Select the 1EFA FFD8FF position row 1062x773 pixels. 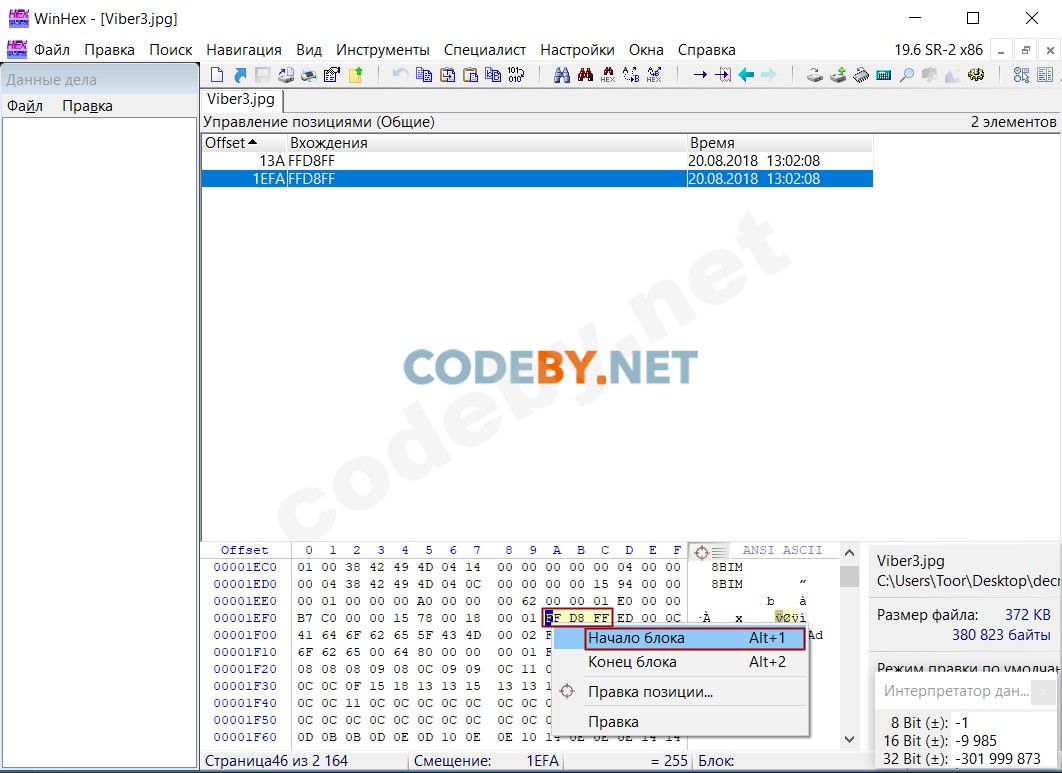coord(537,179)
